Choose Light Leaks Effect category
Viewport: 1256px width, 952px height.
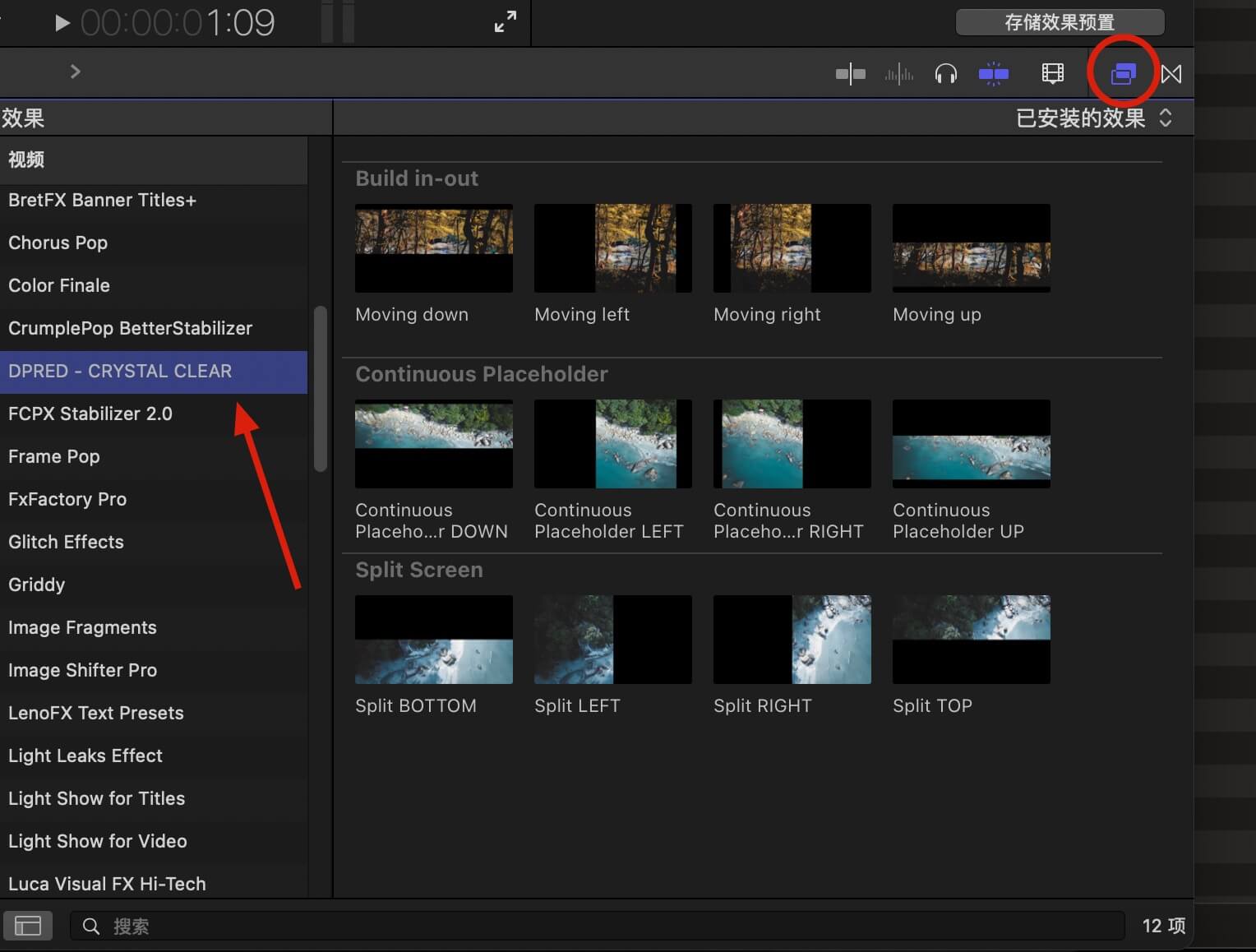click(85, 756)
